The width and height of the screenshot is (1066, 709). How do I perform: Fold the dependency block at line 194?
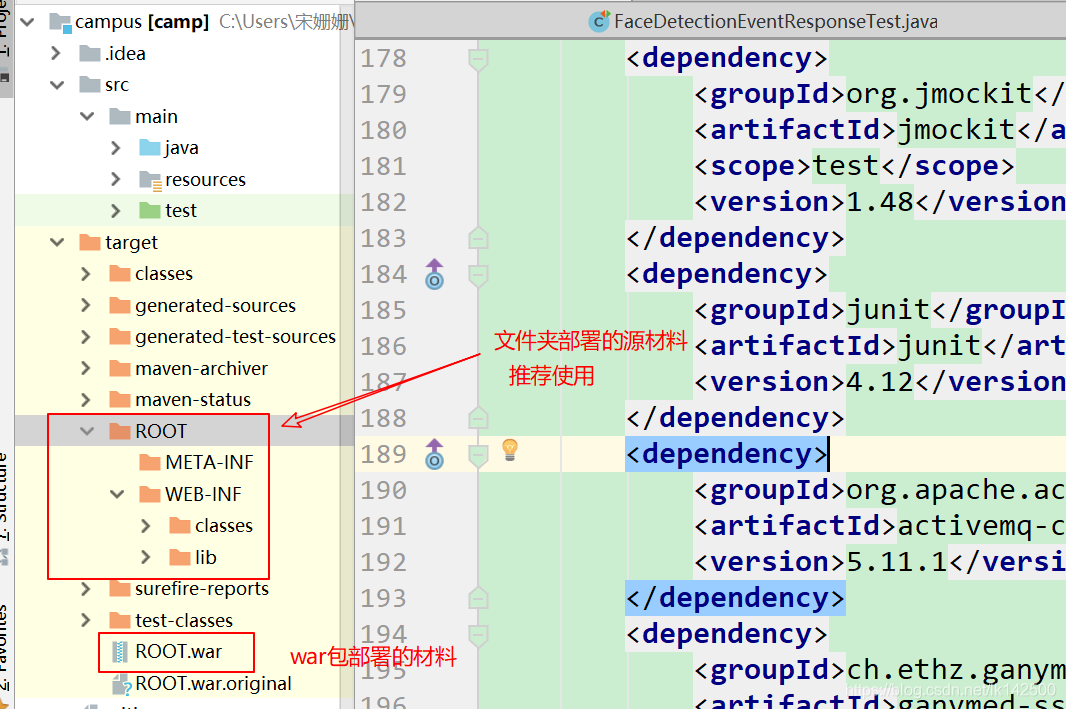click(478, 635)
